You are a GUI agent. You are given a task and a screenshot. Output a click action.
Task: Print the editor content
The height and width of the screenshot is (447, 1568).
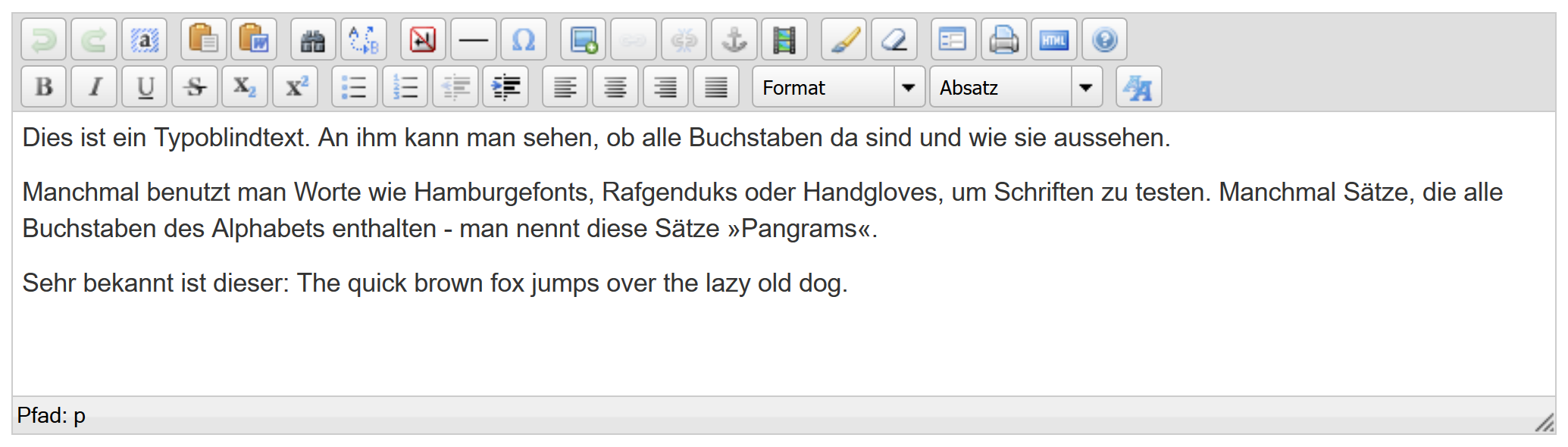(1004, 39)
